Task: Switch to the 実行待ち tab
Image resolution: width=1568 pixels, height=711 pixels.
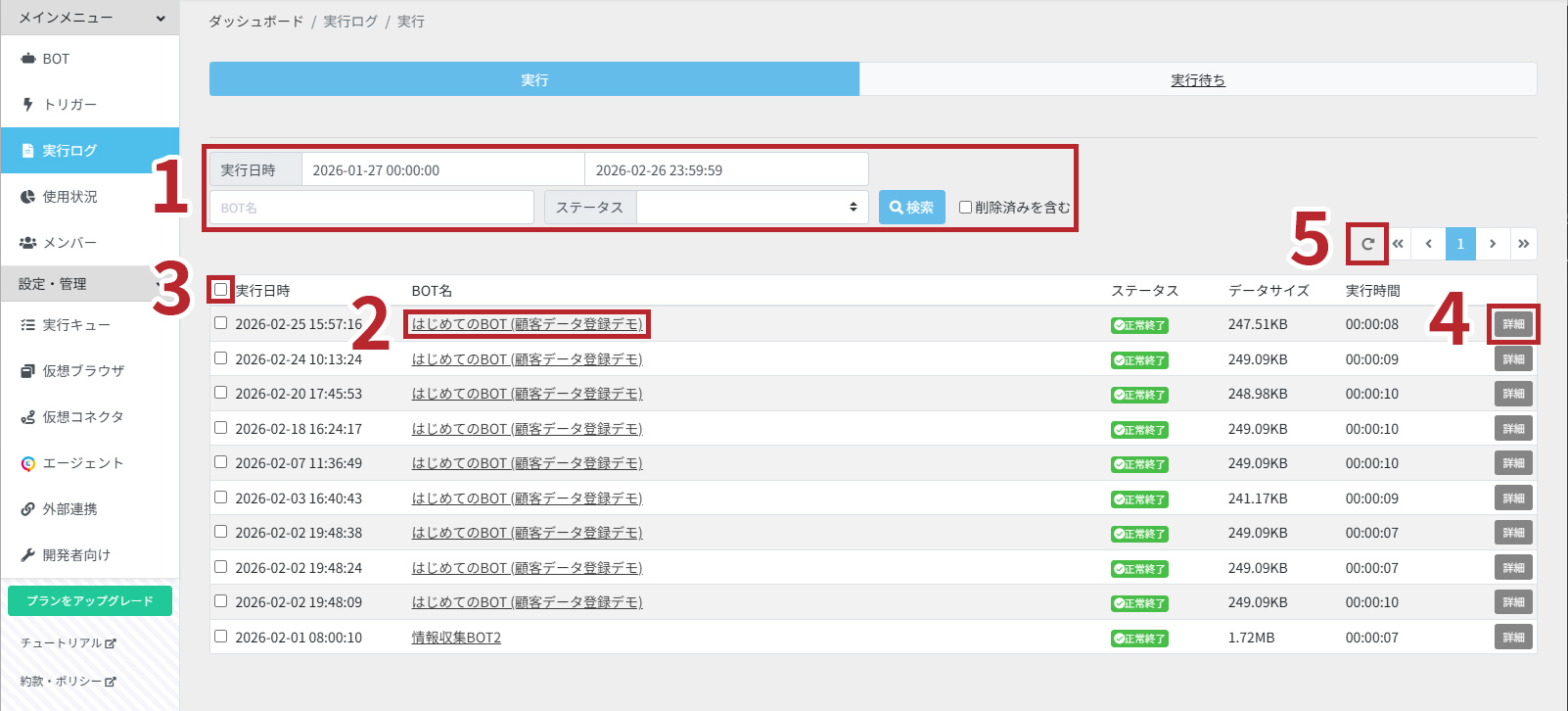Action: pos(1197,80)
